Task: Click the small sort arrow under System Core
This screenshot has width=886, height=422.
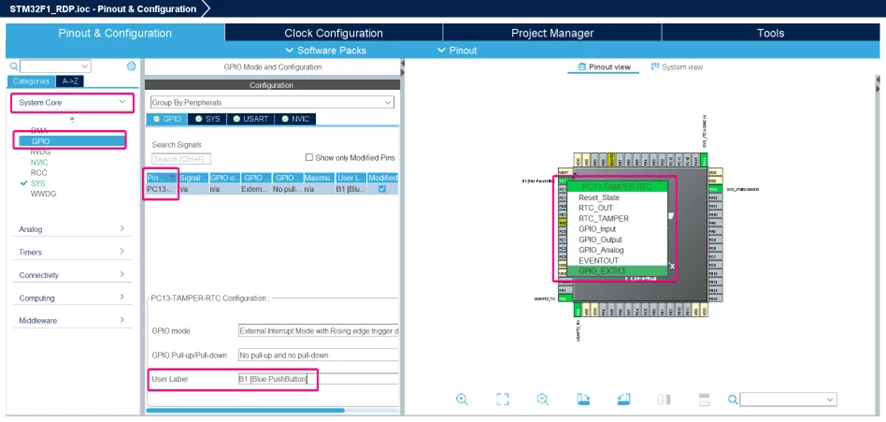Action: (x=72, y=120)
